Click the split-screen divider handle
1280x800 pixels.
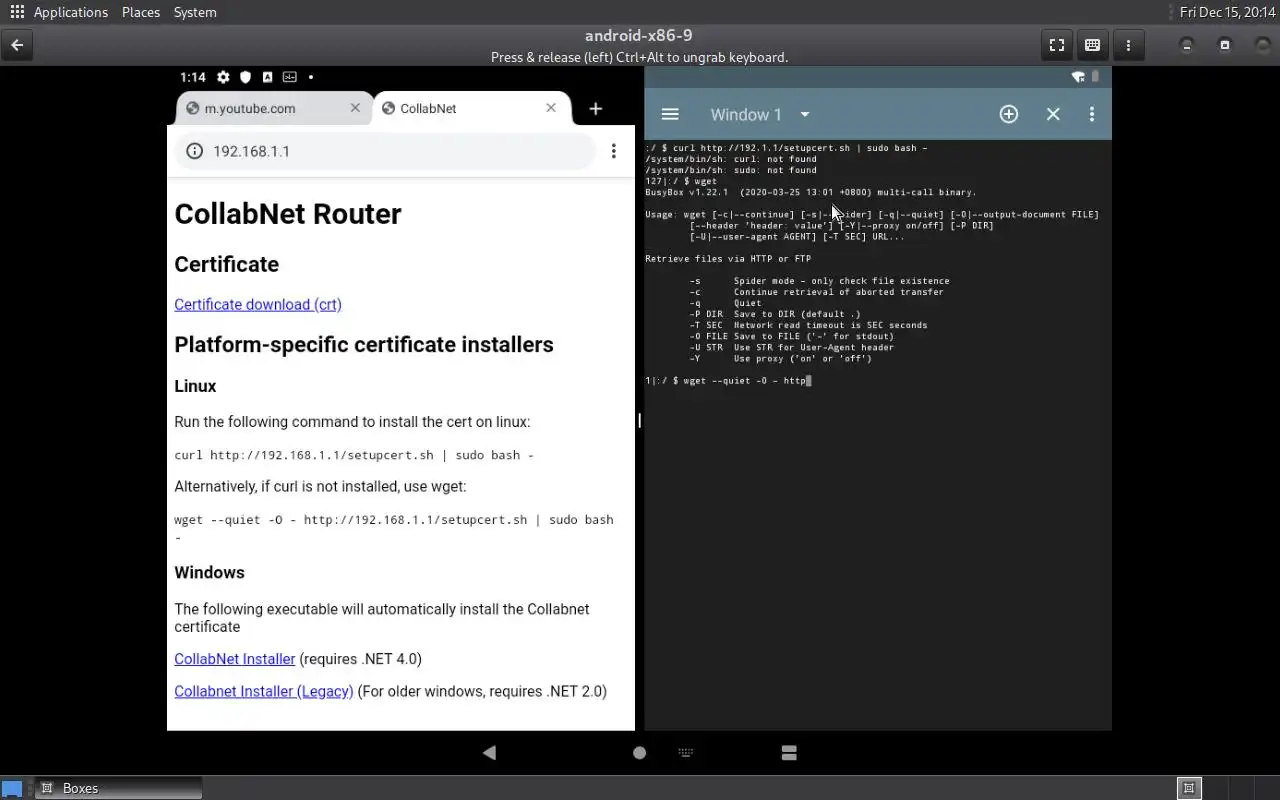tap(640, 420)
